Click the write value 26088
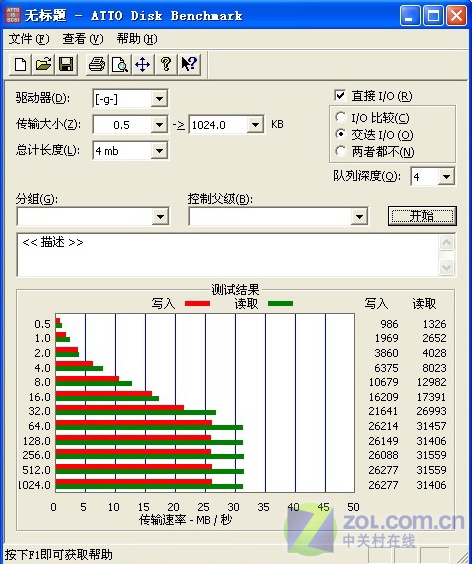 [x=384, y=455]
